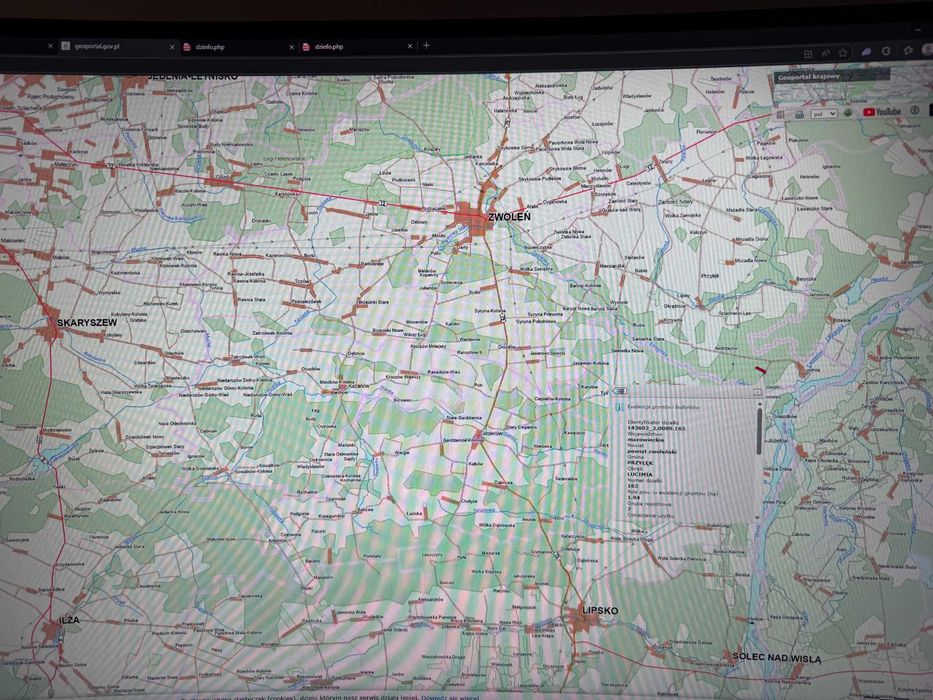The width and height of the screenshot is (933, 700).
Task: Click the down arrow of info popup scrollbar
Action: coord(759,518)
